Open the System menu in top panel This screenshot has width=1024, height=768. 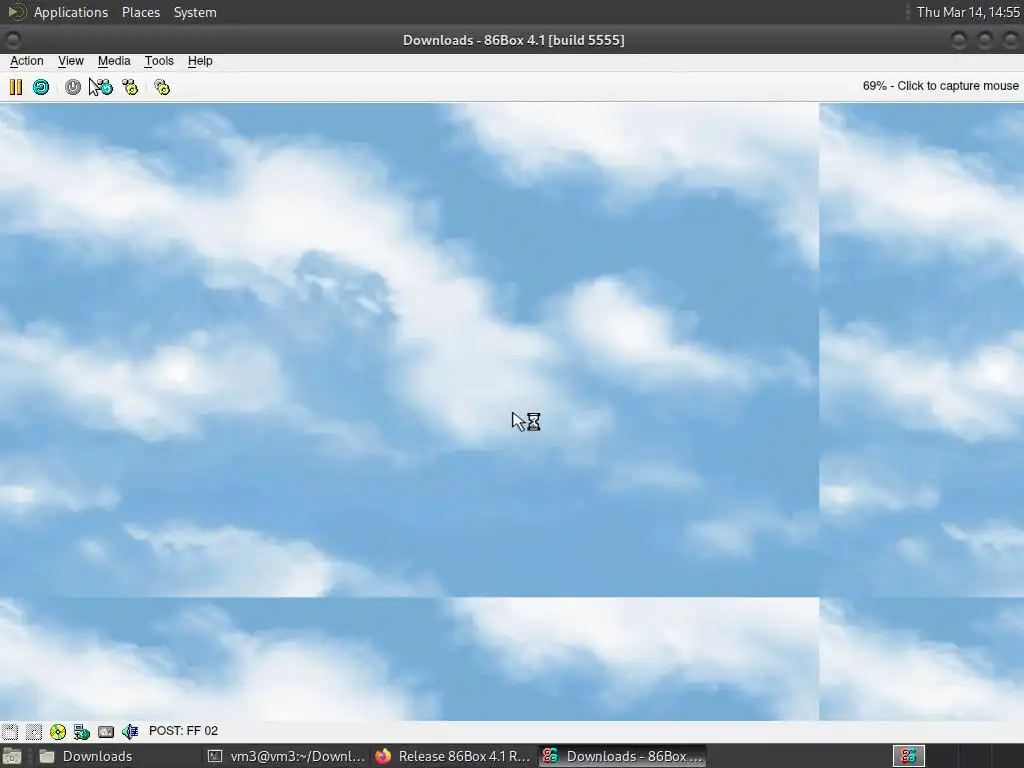[x=195, y=12]
